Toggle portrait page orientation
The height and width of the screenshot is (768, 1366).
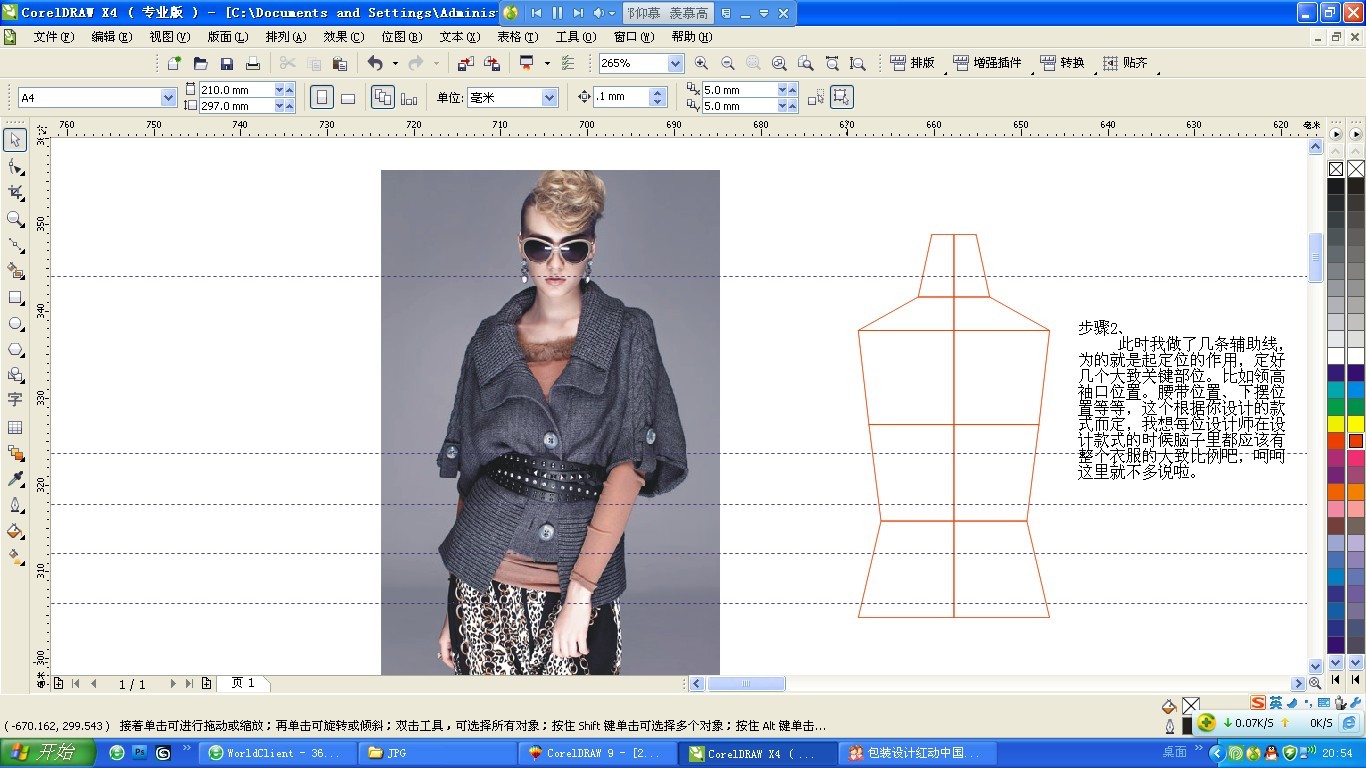click(x=322, y=97)
